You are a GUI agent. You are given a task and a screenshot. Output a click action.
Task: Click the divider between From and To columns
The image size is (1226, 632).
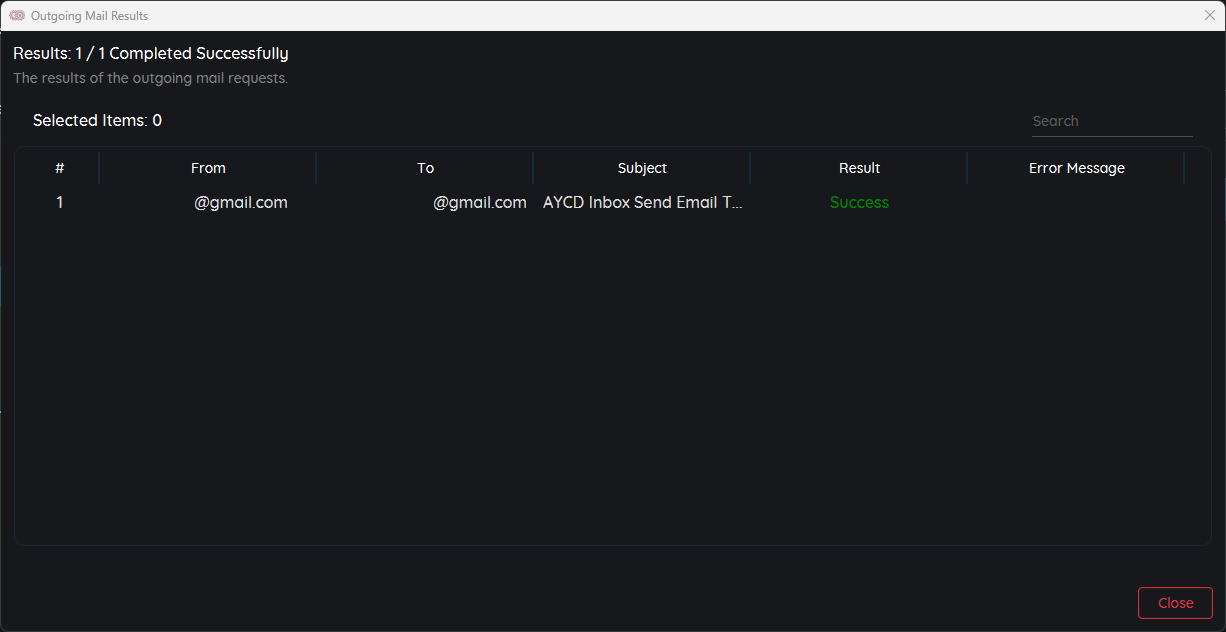316,168
